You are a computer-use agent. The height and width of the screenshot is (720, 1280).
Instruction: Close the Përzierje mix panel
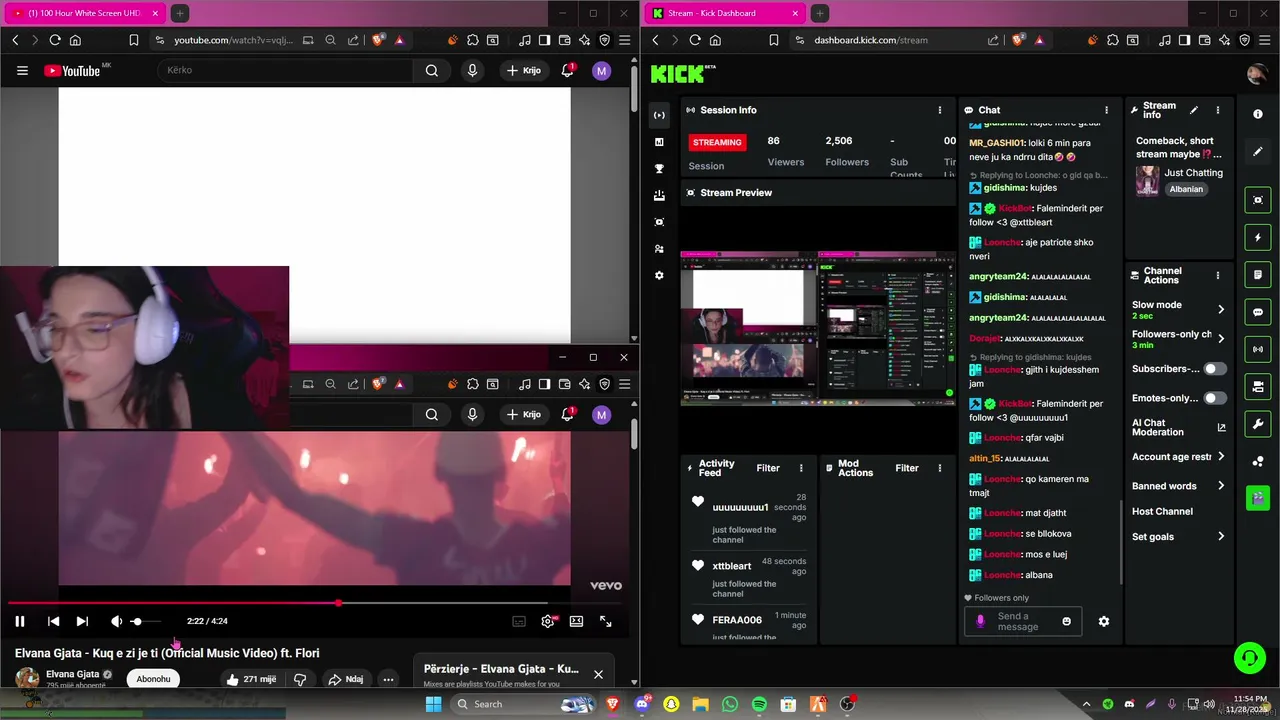coord(598,674)
